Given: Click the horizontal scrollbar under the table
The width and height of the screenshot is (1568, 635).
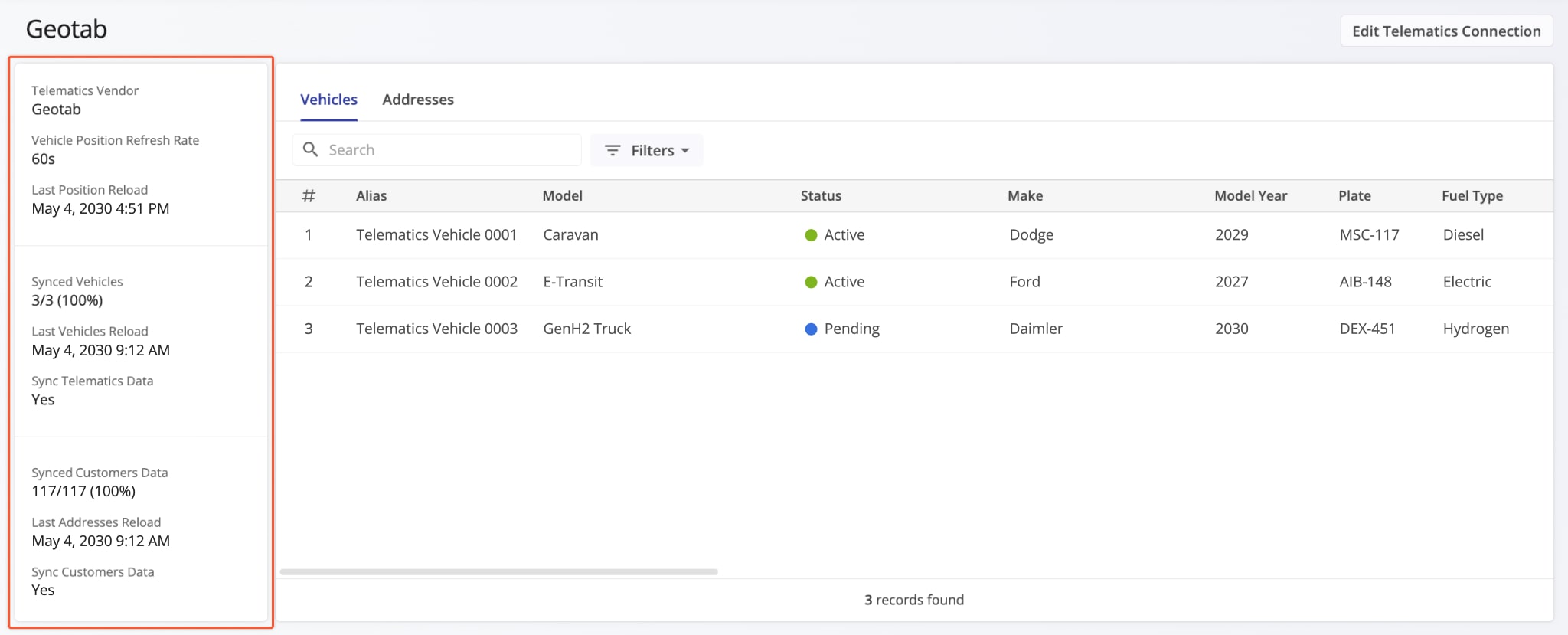Looking at the screenshot, I should coord(498,571).
